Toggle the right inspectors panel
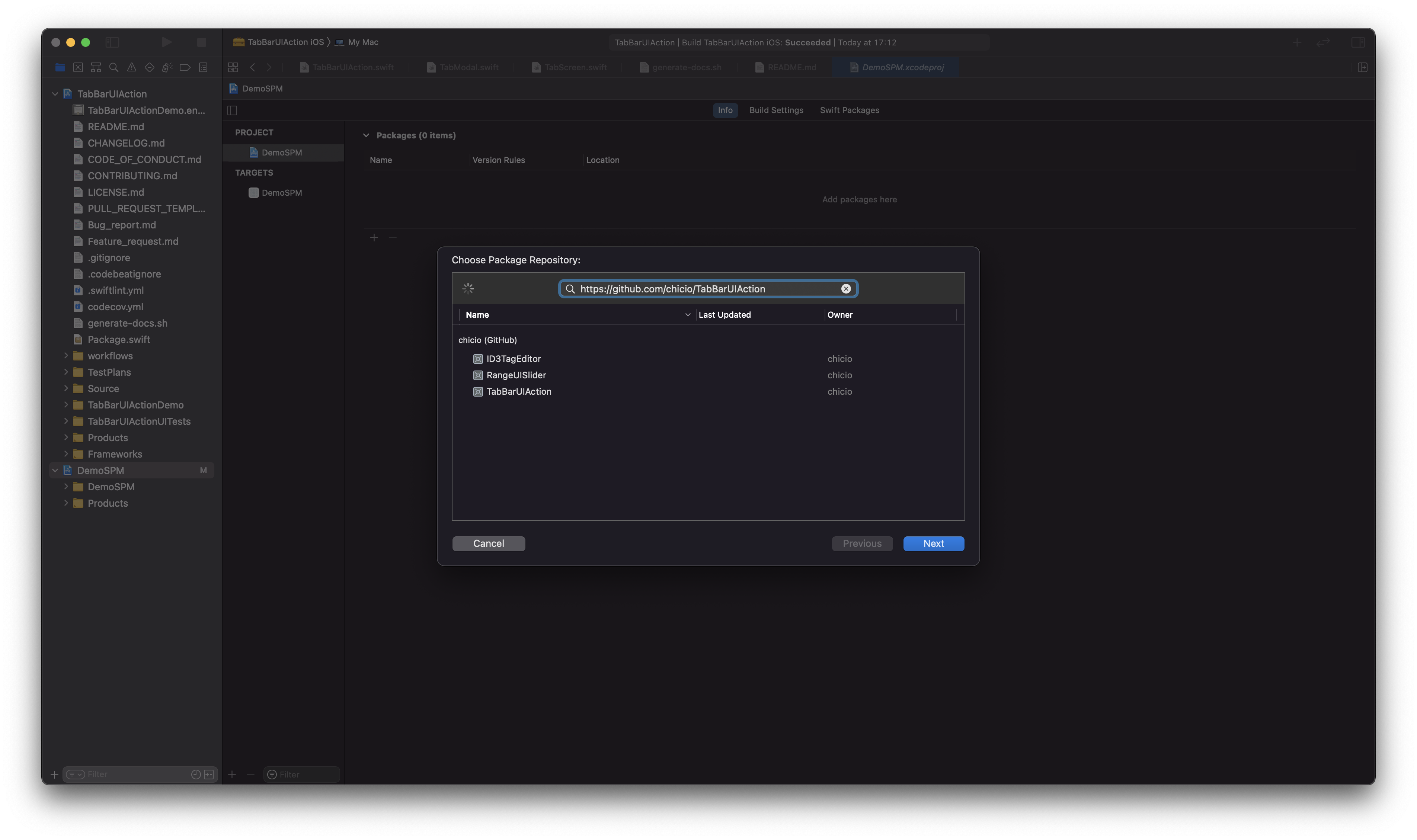Screen dimensions: 1417x840 1357,42
